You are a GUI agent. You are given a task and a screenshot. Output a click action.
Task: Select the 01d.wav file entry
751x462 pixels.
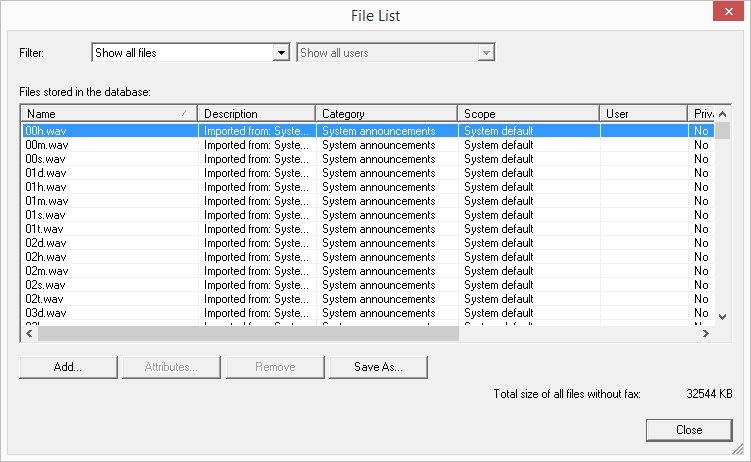(46, 173)
